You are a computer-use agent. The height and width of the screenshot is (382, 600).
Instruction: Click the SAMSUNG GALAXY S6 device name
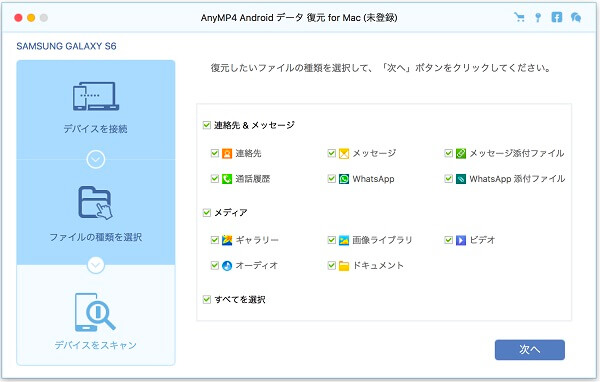pos(66,46)
